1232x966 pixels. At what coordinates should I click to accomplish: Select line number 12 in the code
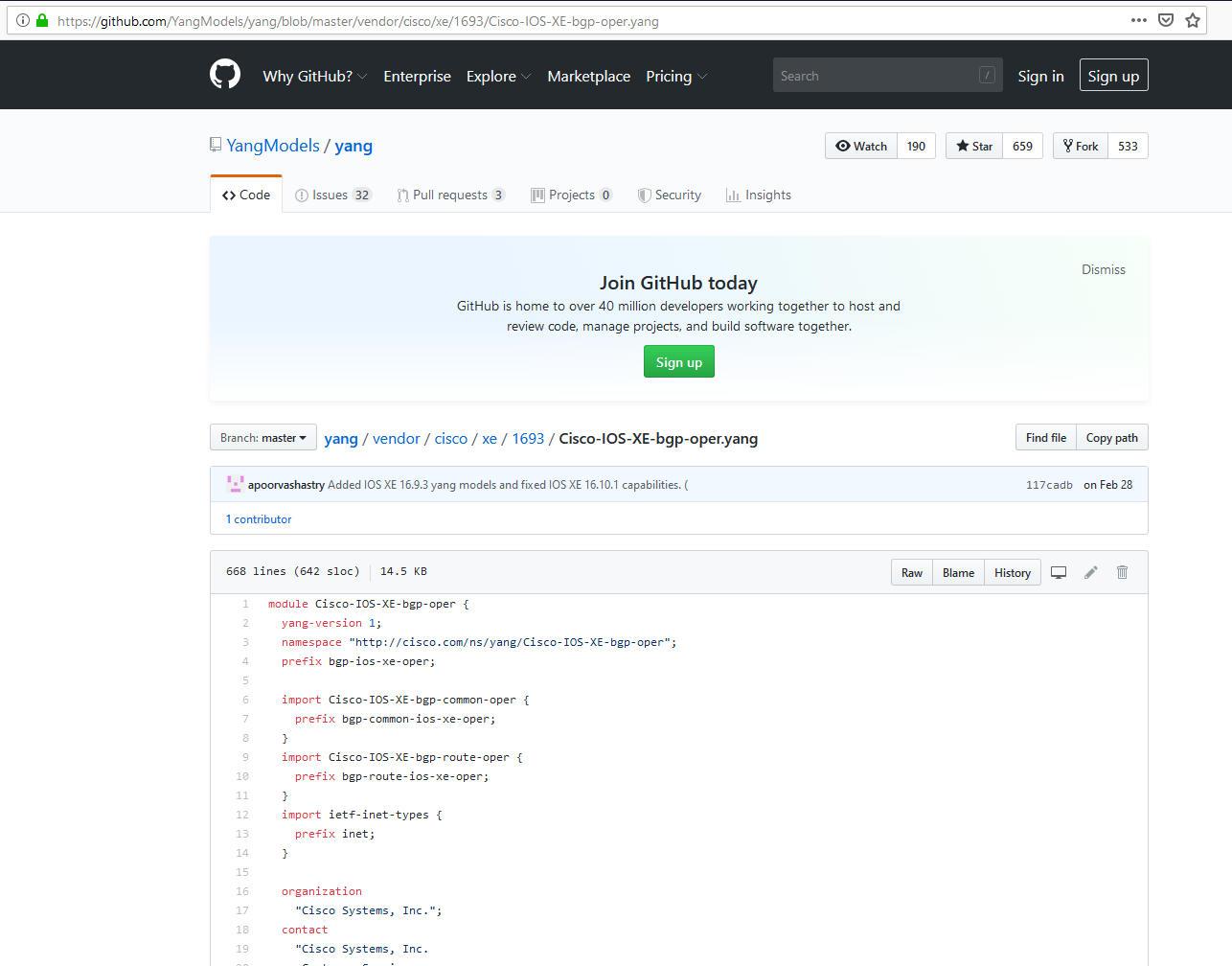(242, 815)
